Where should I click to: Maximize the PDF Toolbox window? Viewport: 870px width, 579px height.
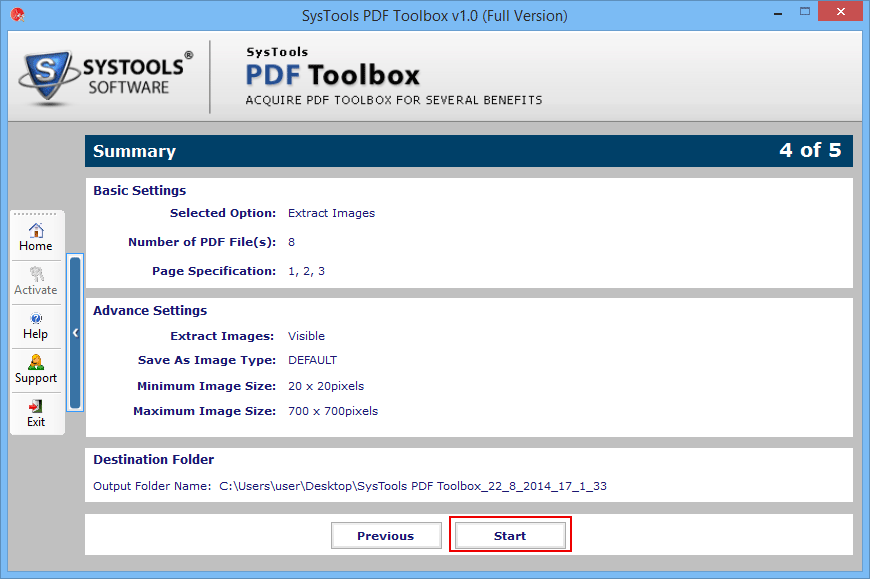point(805,12)
